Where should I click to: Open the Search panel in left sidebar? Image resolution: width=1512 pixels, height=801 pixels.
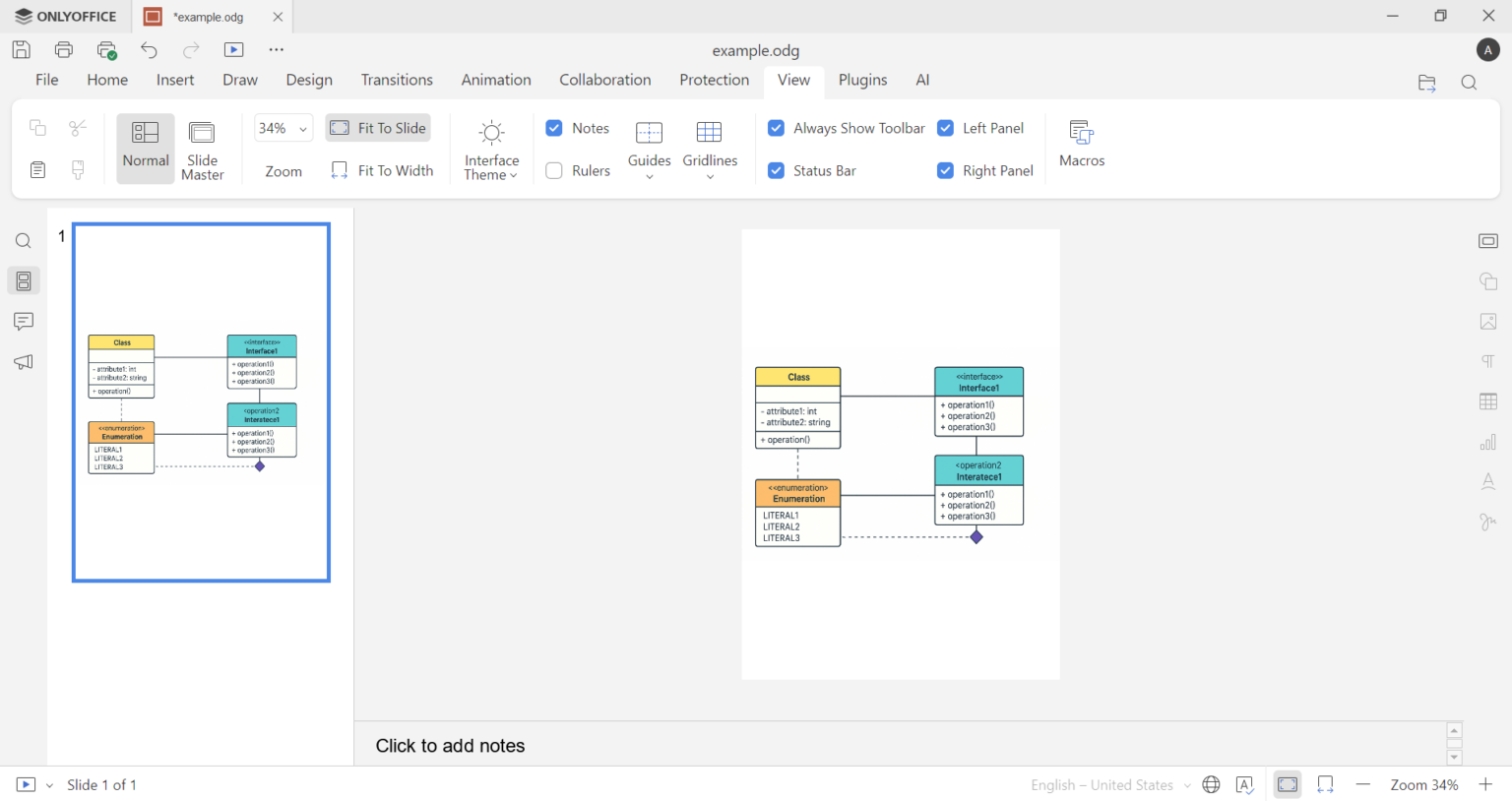(23, 239)
